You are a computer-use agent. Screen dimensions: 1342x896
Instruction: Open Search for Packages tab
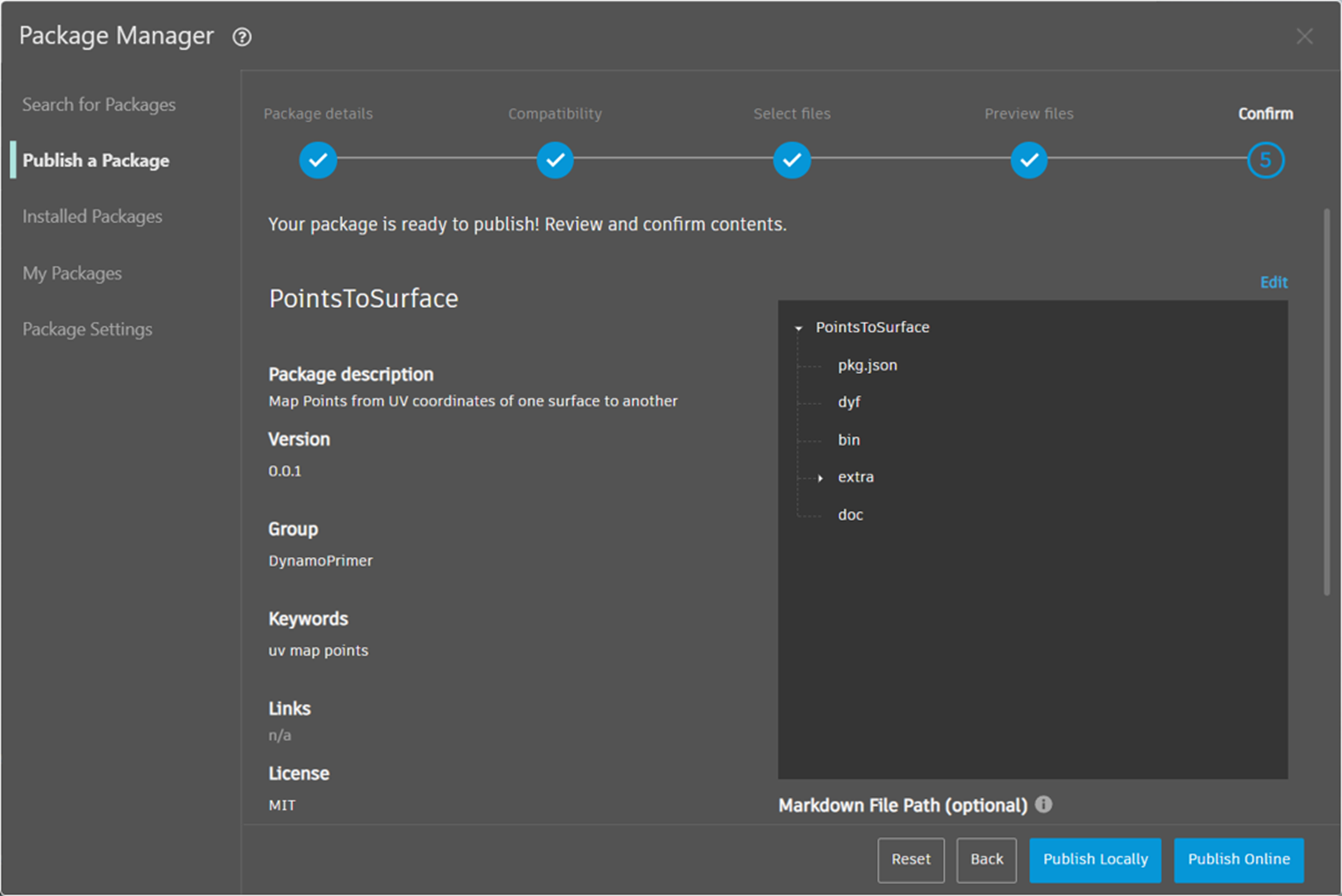(x=99, y=104)
